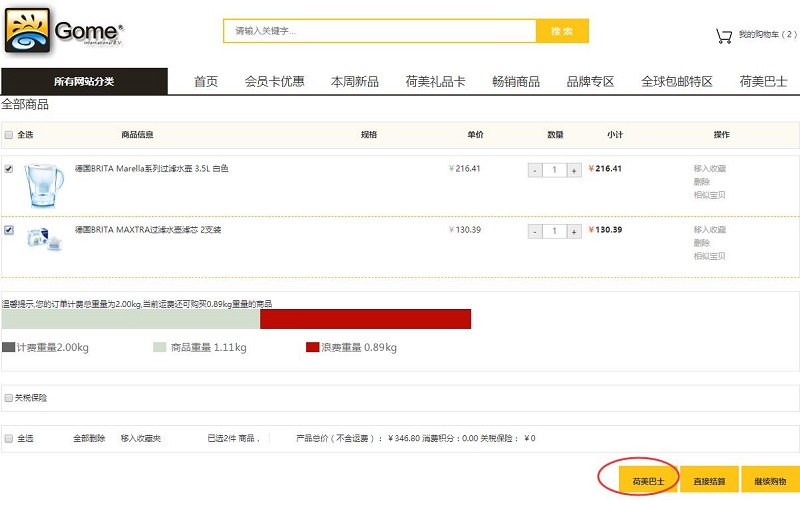Click the light green 商品重量 legend swatch
The image size is (800, 505).
pos(160,347)
